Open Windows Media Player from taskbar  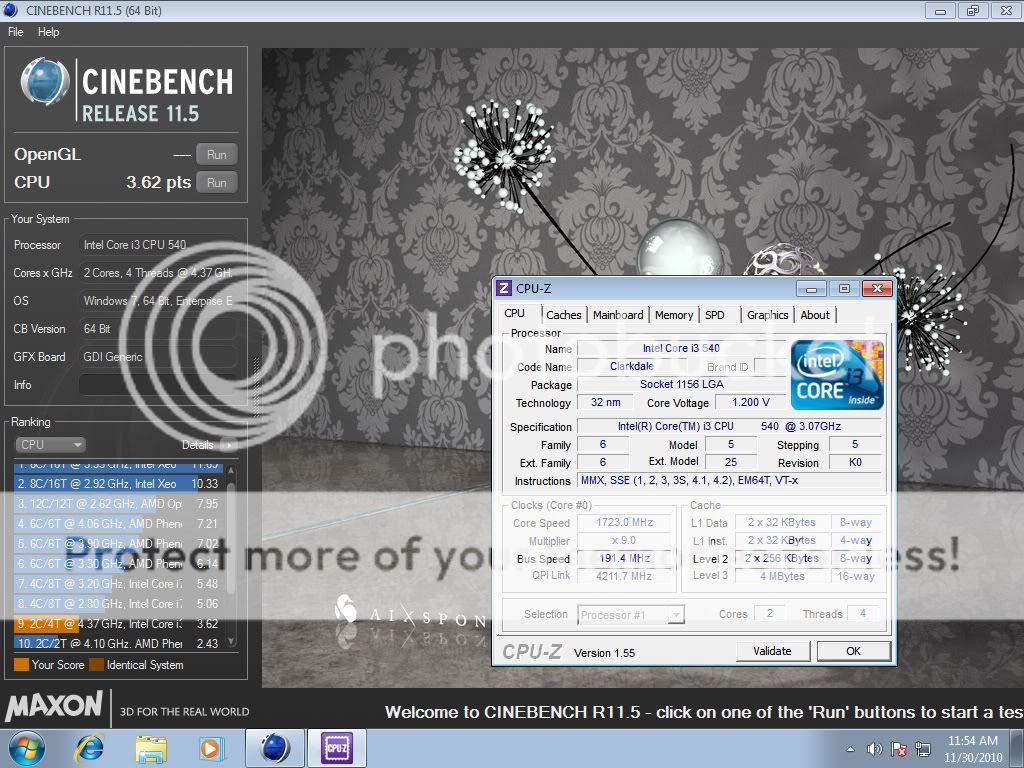point(211,748)
